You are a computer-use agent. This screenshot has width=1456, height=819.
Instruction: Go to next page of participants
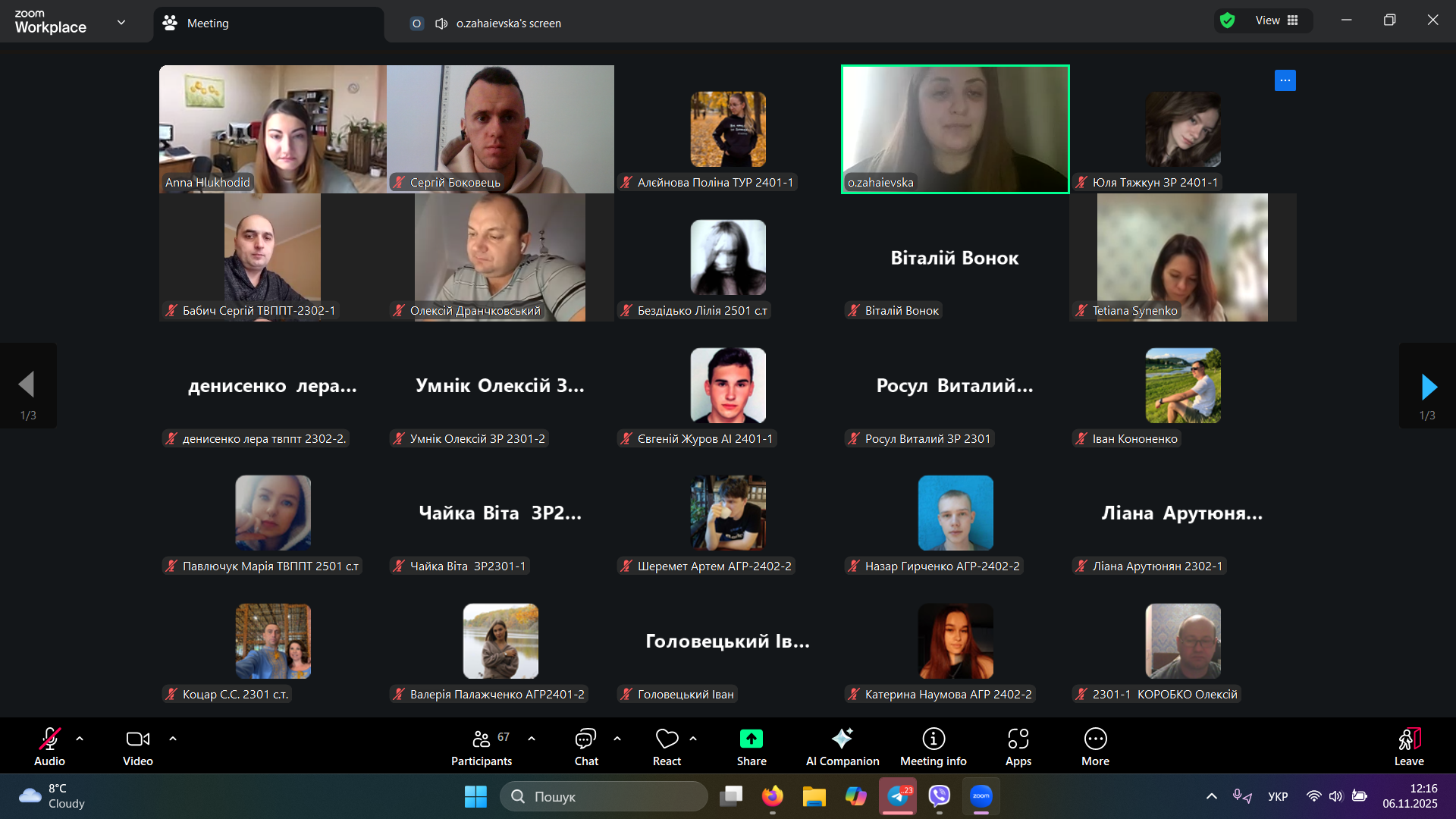[x=1428, y=387]
